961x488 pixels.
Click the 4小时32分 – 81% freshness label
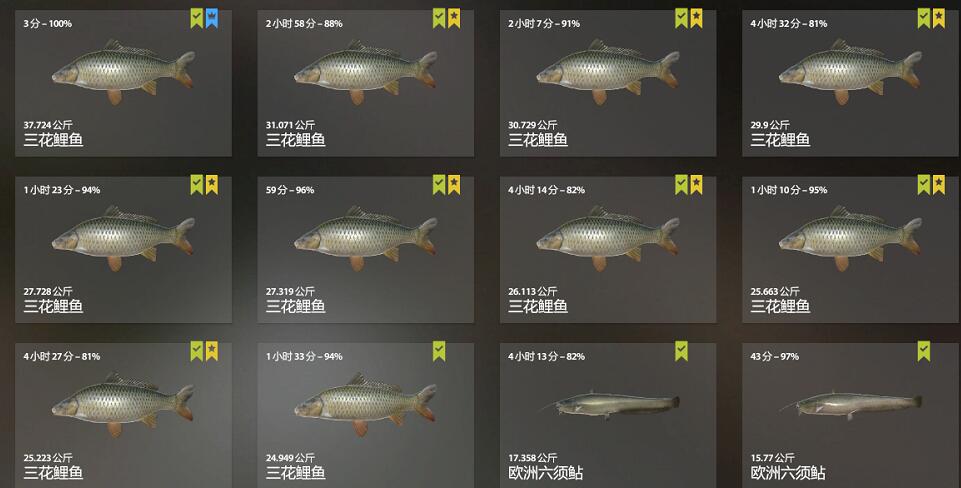(789, 24)
